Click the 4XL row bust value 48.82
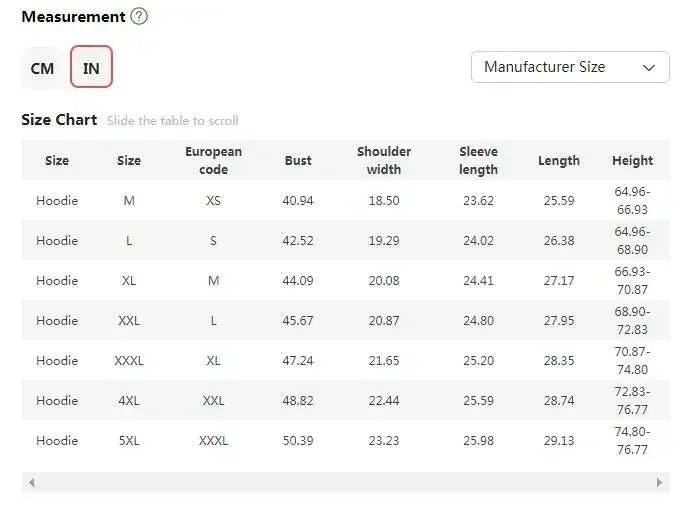The image size is (687, 512). pos(298,401)
